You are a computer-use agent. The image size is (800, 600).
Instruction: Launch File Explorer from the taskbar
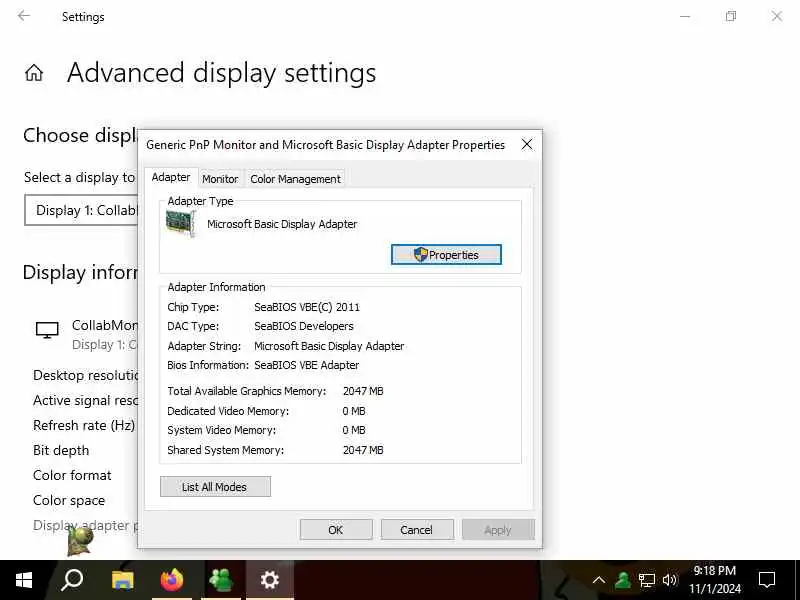point(122,580)
